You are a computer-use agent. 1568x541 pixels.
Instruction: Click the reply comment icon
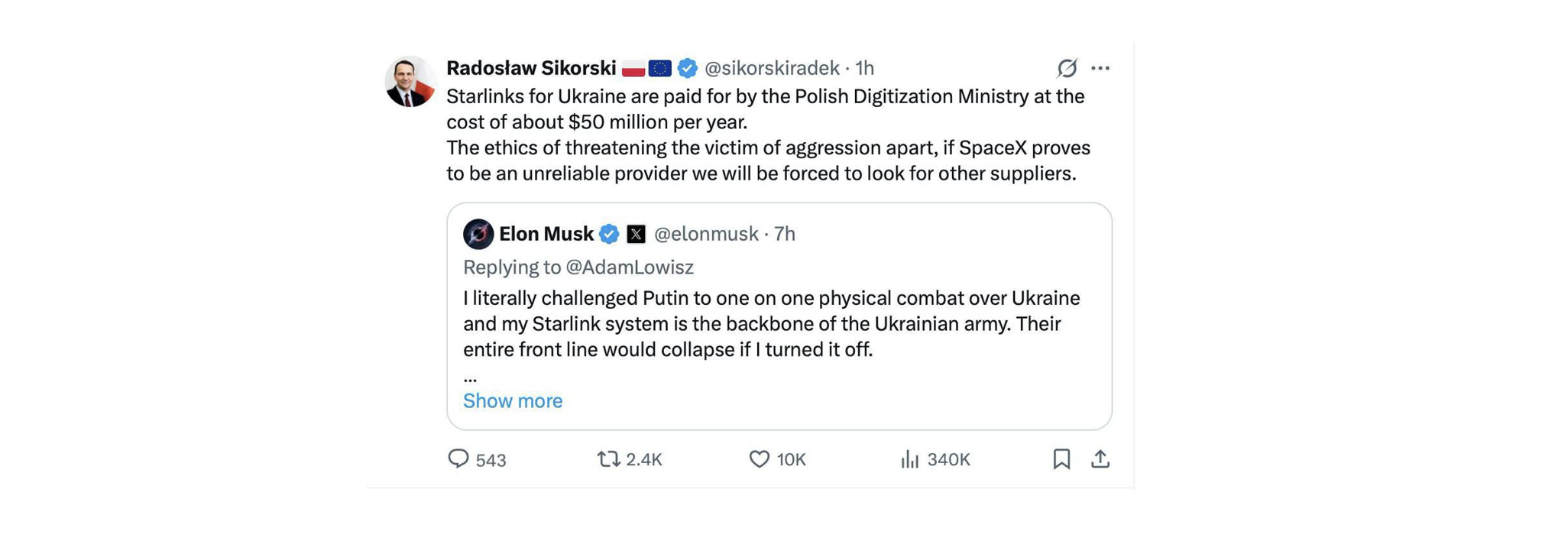click(x=458, y=458)
